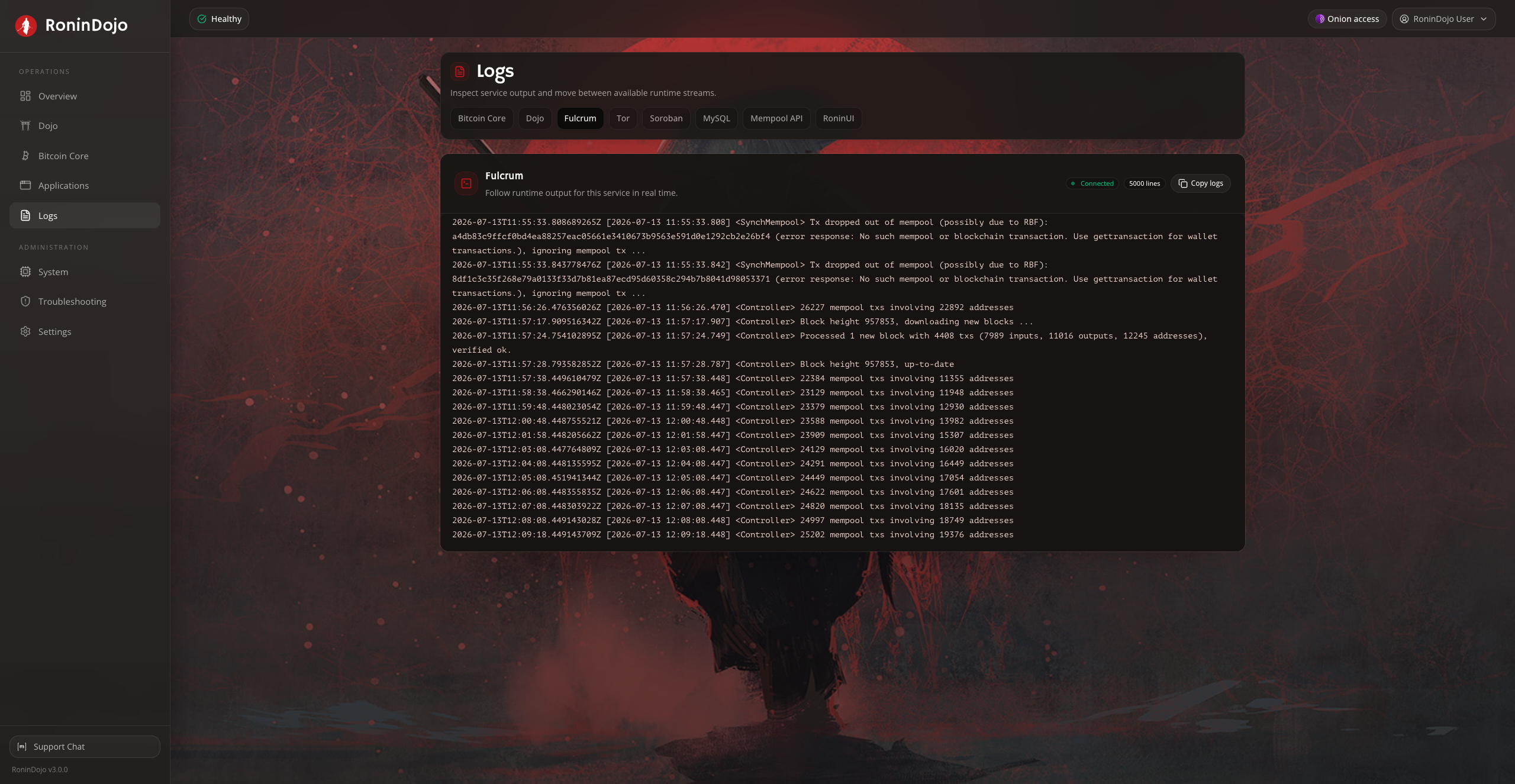Select the Fulcrum log tab
1515x784 pixels.
[x=580, y=118]
